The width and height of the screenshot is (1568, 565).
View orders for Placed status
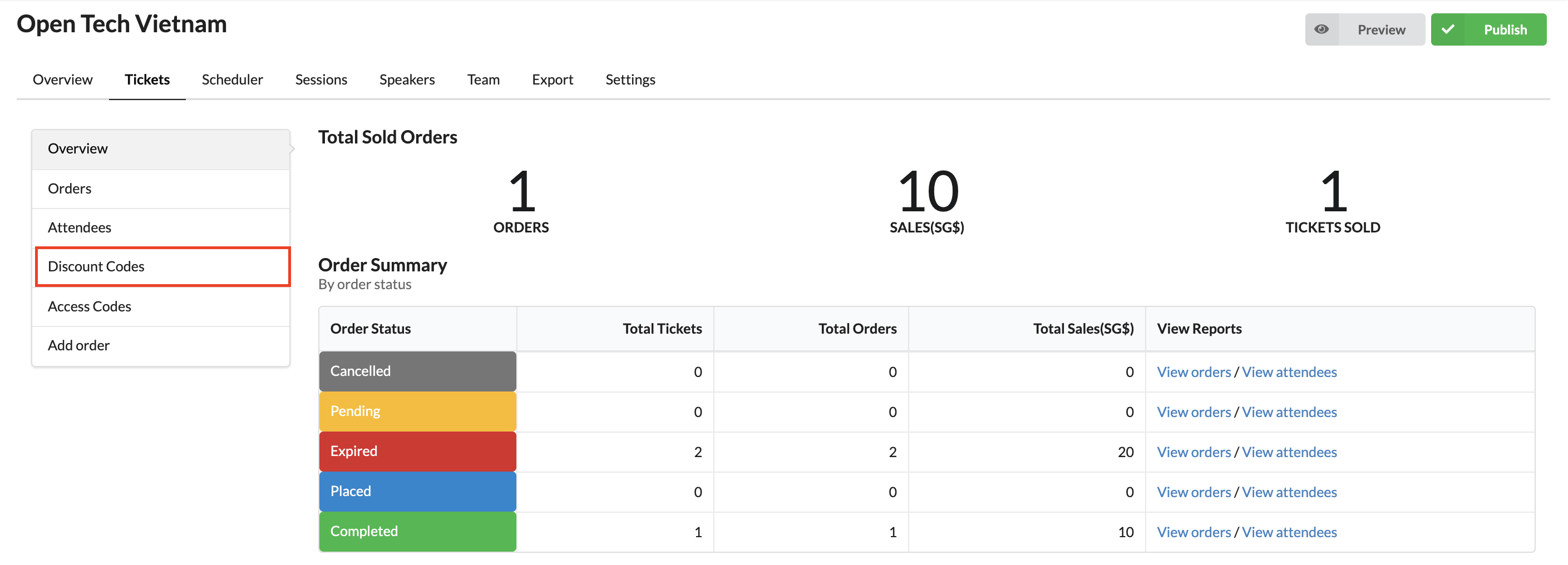point(1193,493)
